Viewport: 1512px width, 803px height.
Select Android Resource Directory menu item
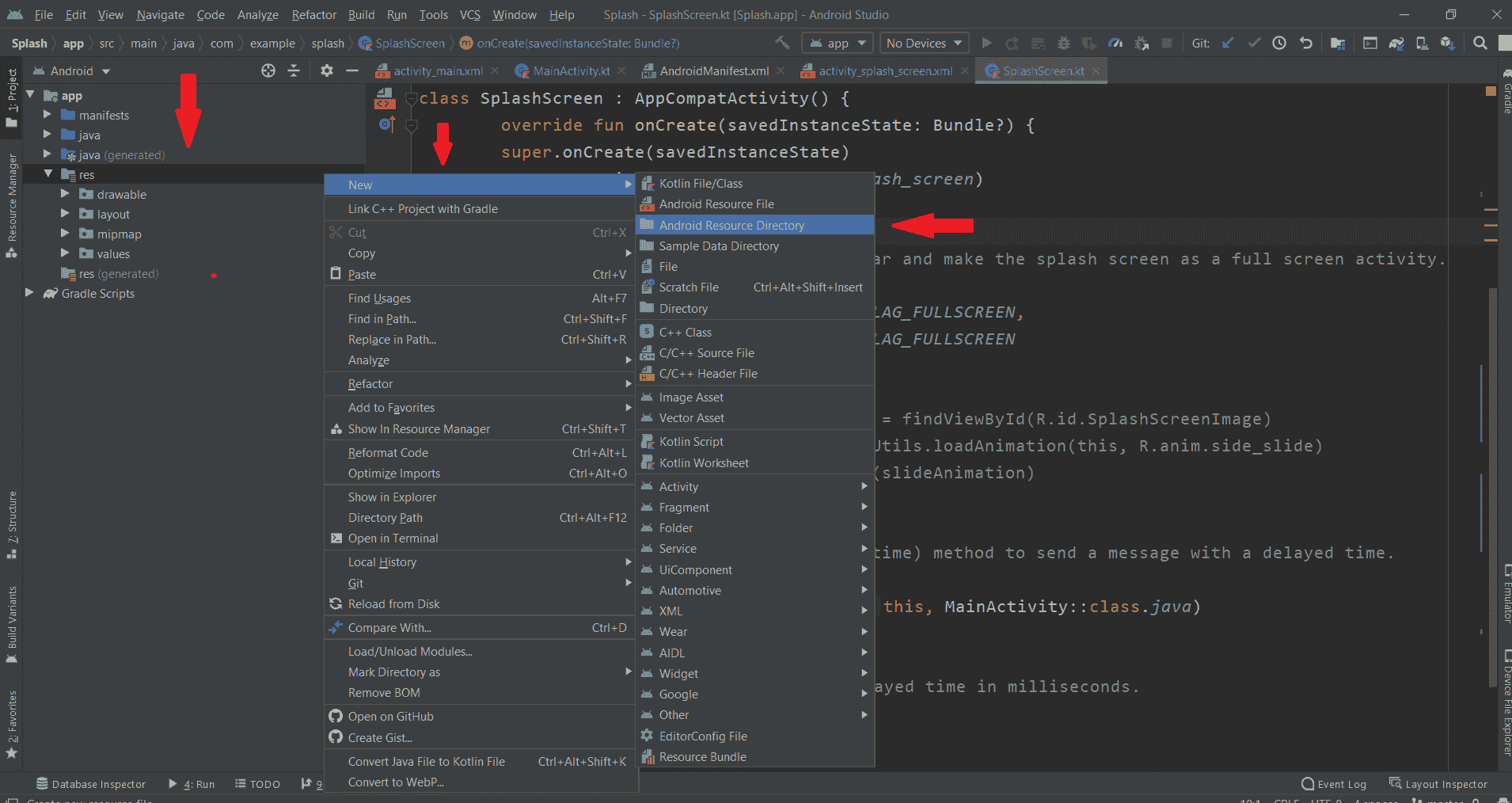click(731, 226)
